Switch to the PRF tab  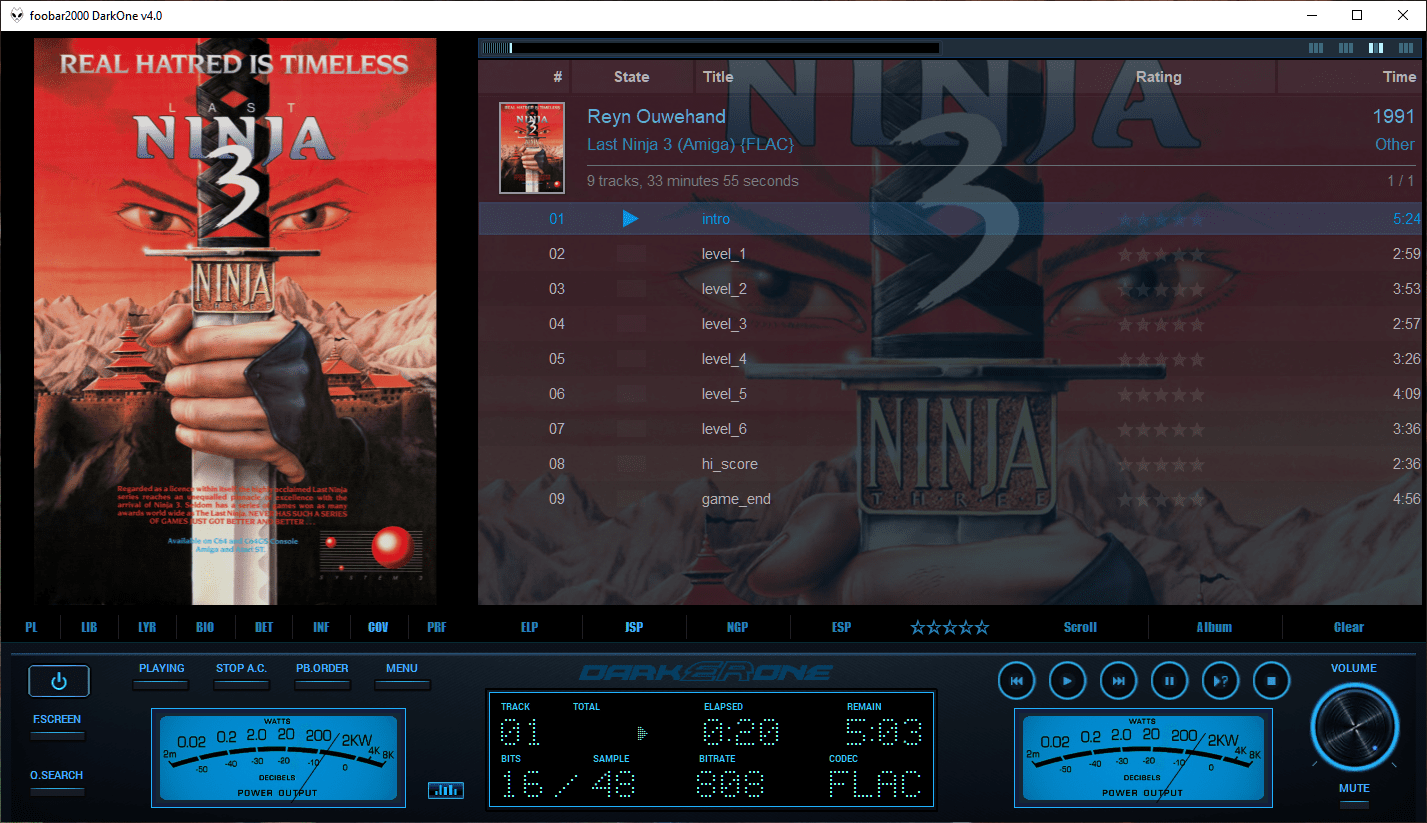(436, 628)
